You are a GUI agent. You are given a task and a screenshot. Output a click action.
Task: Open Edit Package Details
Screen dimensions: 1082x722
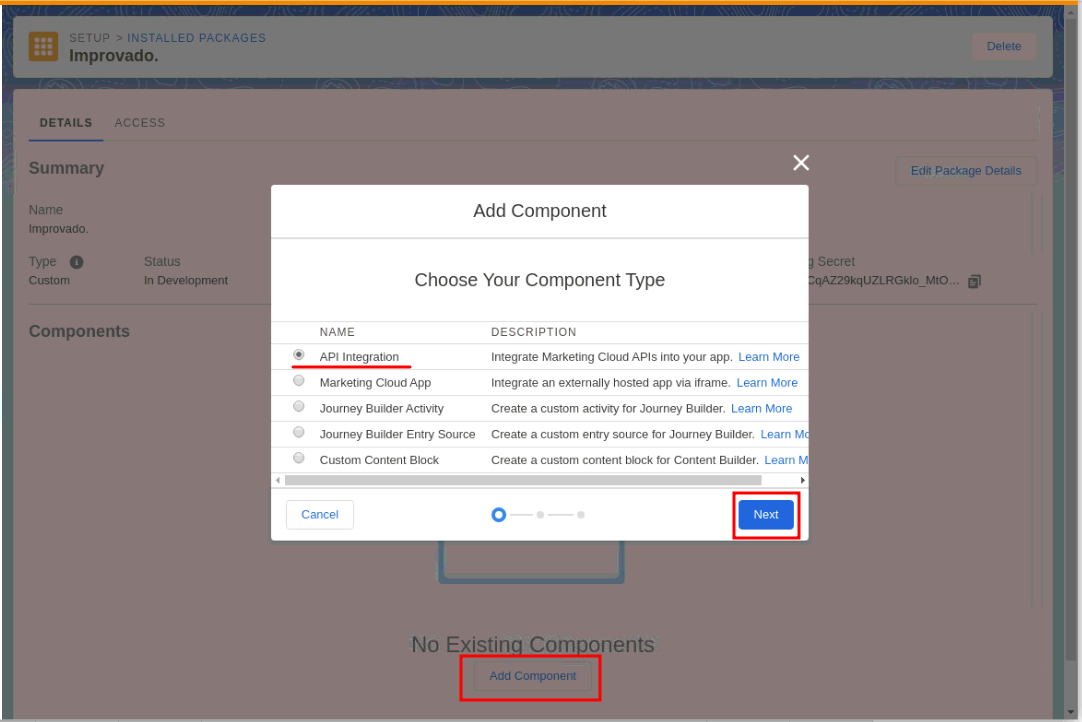tap(965, 170)
